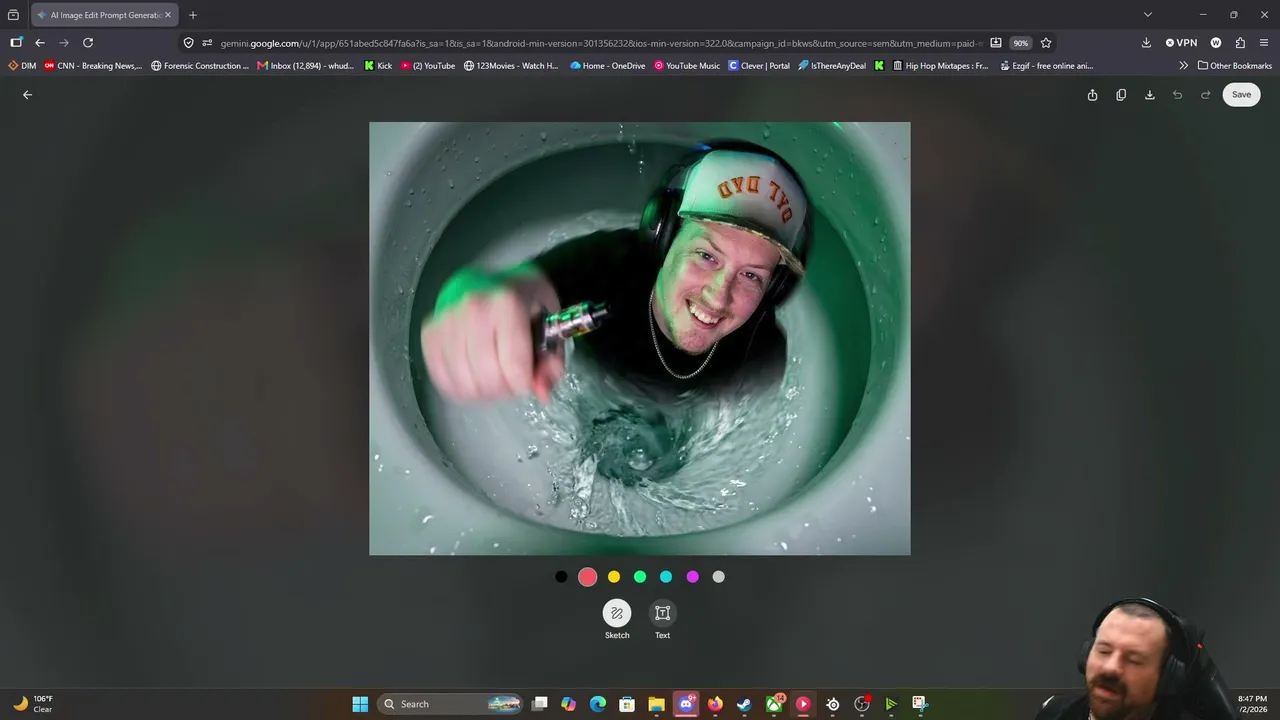1280x720 pixels.
Task: Open the Hip Hop Mixtapes bookmark
Action: pyautogui.click(x=940, y=66)
